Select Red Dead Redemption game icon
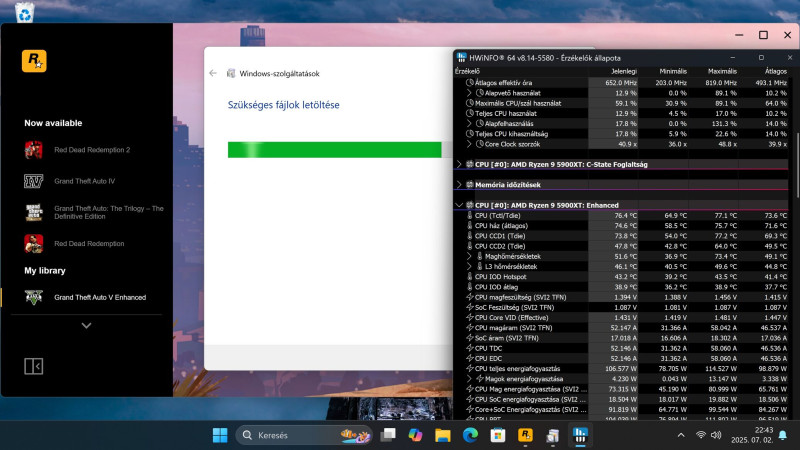 [34, 244]
